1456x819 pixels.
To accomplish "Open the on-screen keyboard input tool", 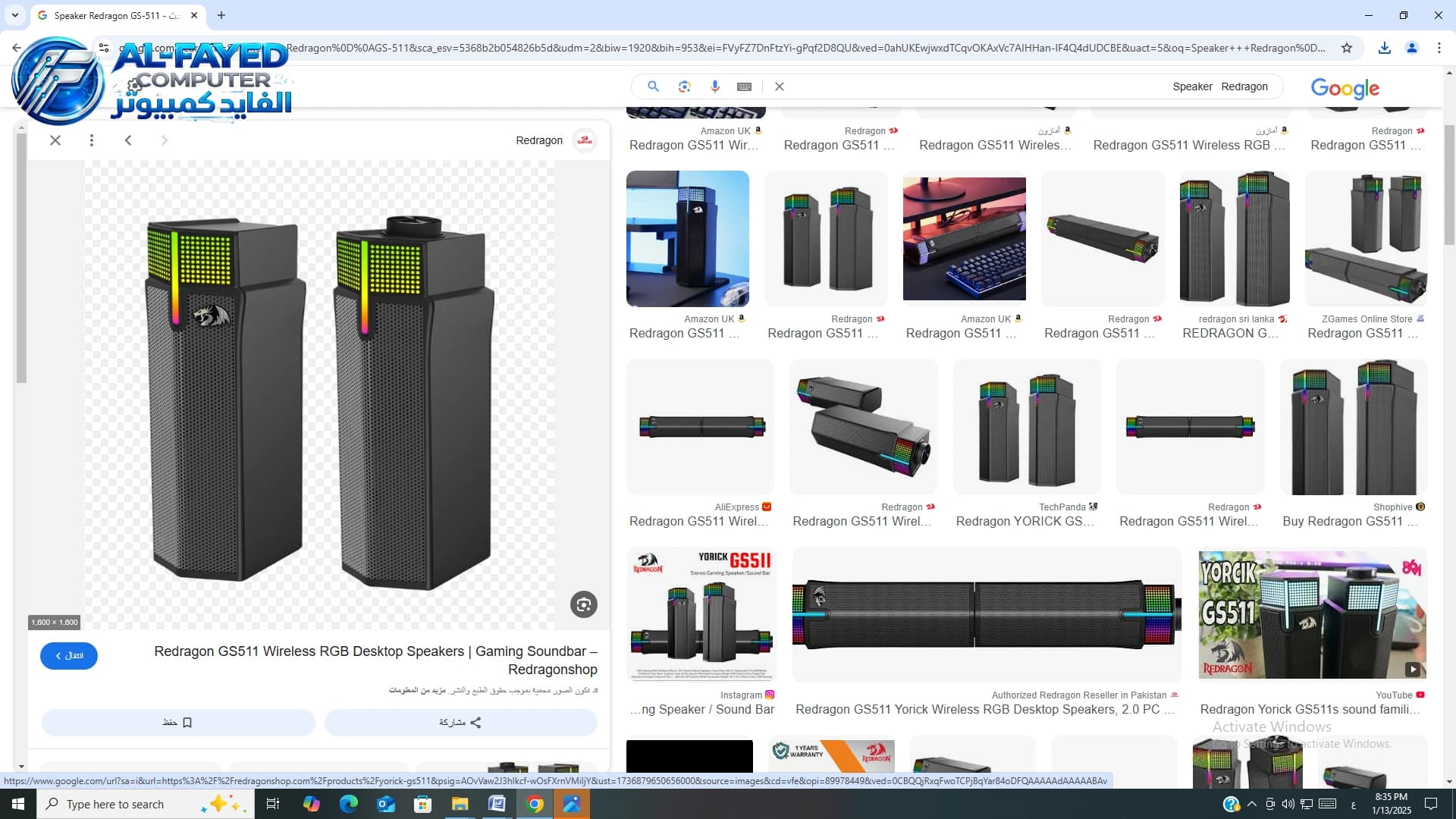I will click(744, 86).
